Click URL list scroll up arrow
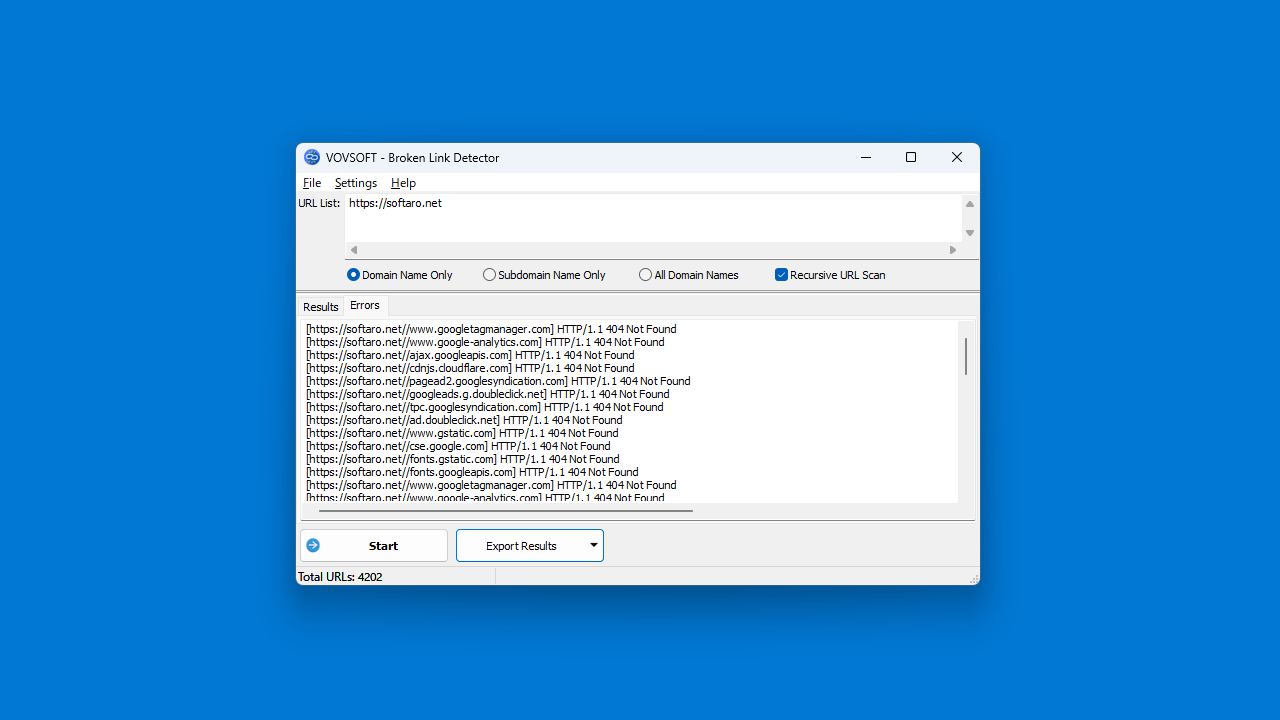 [x=970, y=204]
